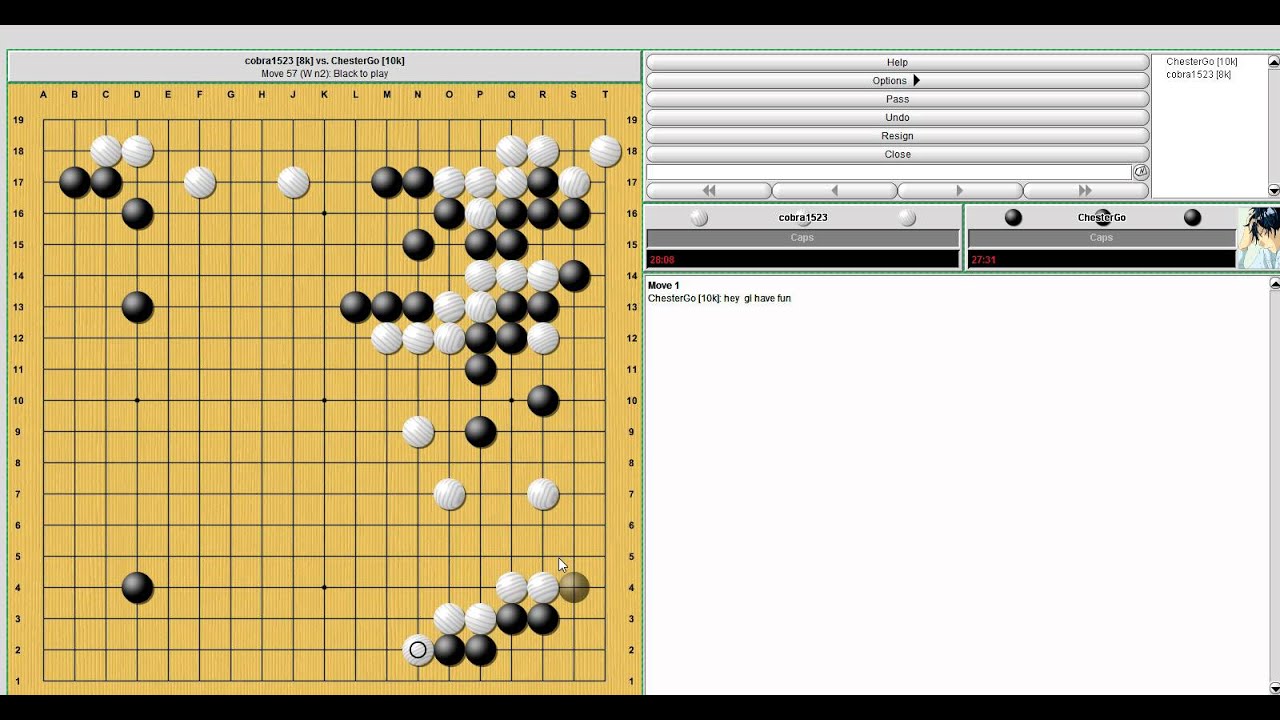Click chat panel scroll-down arrow
Image resolution: width=1280 pixels, height=720 pixels.
pyautogui.click(x=1274, y=688)
